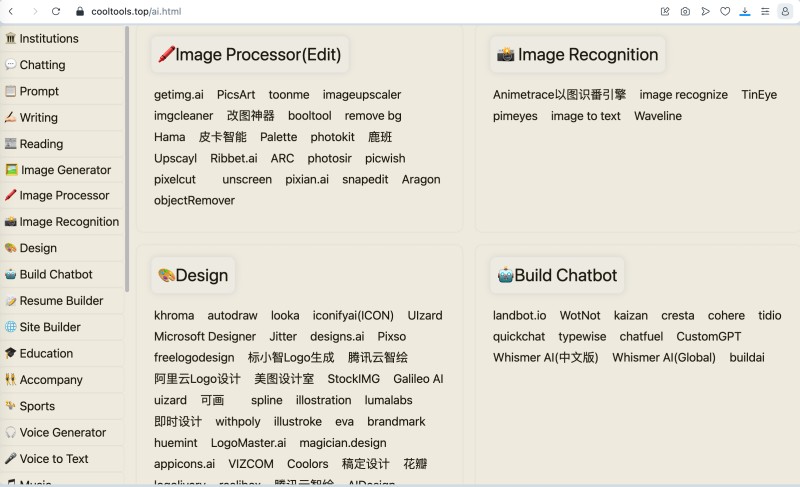Go to Sports in the sidebar
The image size is (800, 487).
pyautogui.click(x=62, y=406)
